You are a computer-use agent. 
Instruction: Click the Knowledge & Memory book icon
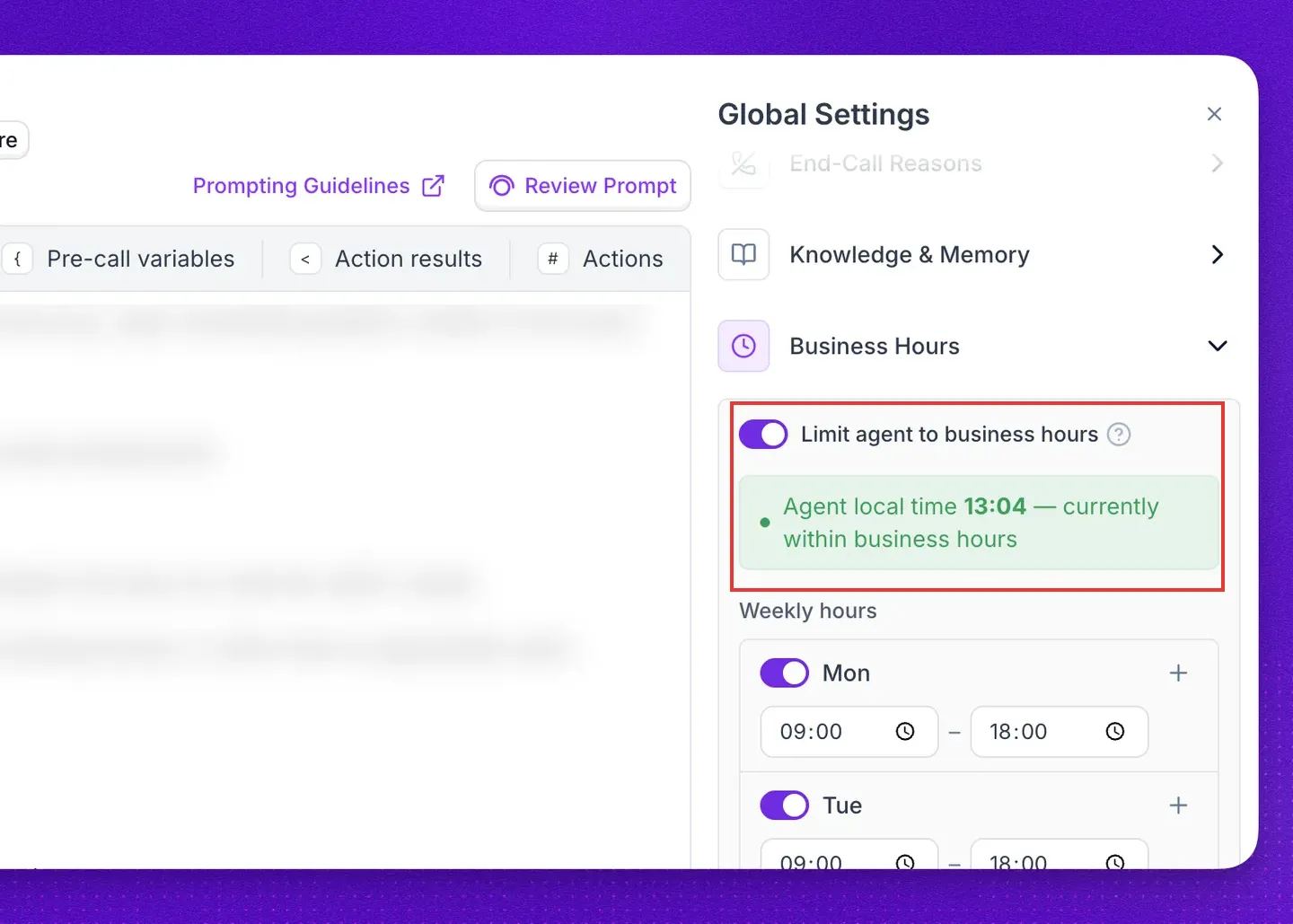tap(743, 255)
